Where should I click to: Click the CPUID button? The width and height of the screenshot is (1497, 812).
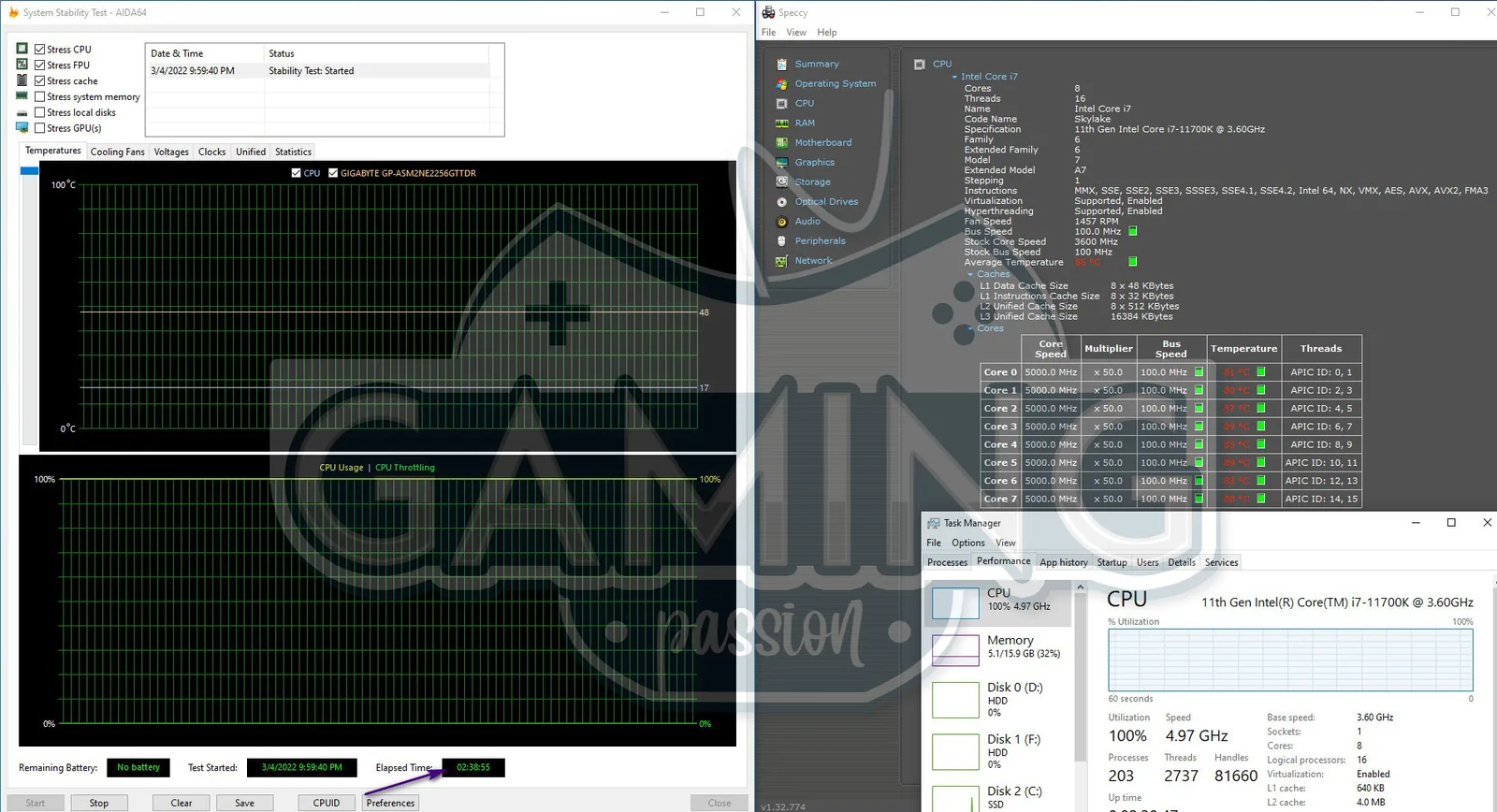(327, 803)
